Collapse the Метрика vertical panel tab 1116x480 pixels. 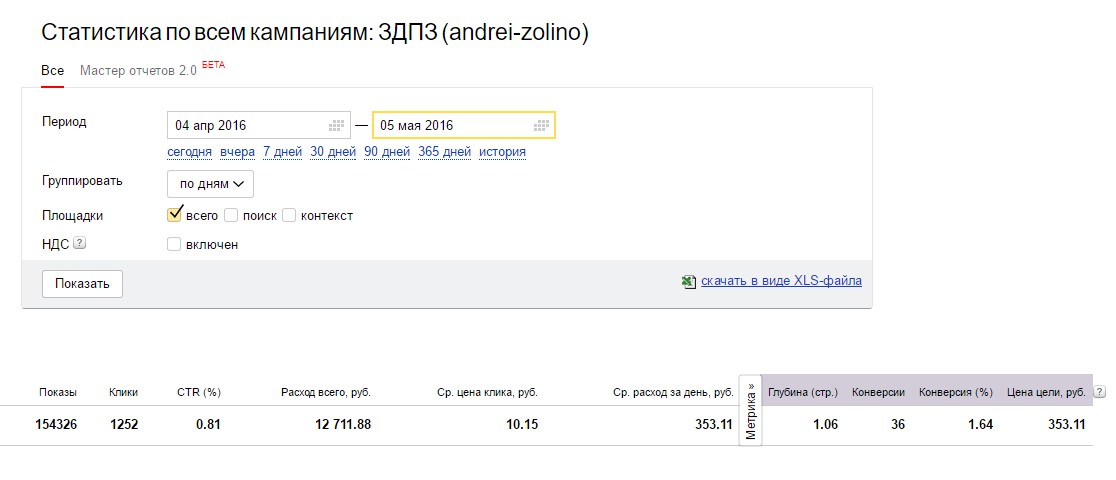click(750, 410)
